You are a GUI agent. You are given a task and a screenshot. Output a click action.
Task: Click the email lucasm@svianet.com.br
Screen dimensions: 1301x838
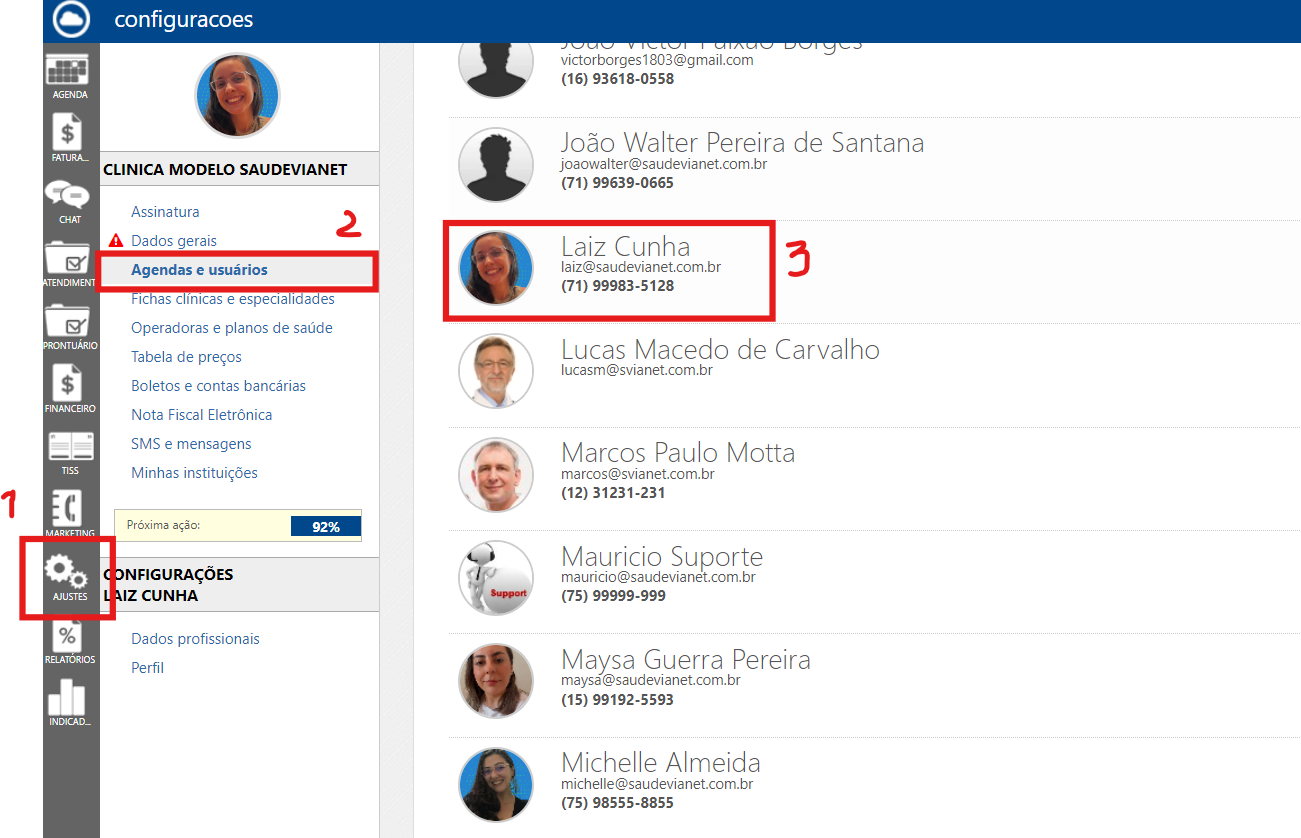pyautogui.click(x=637, y=370)
